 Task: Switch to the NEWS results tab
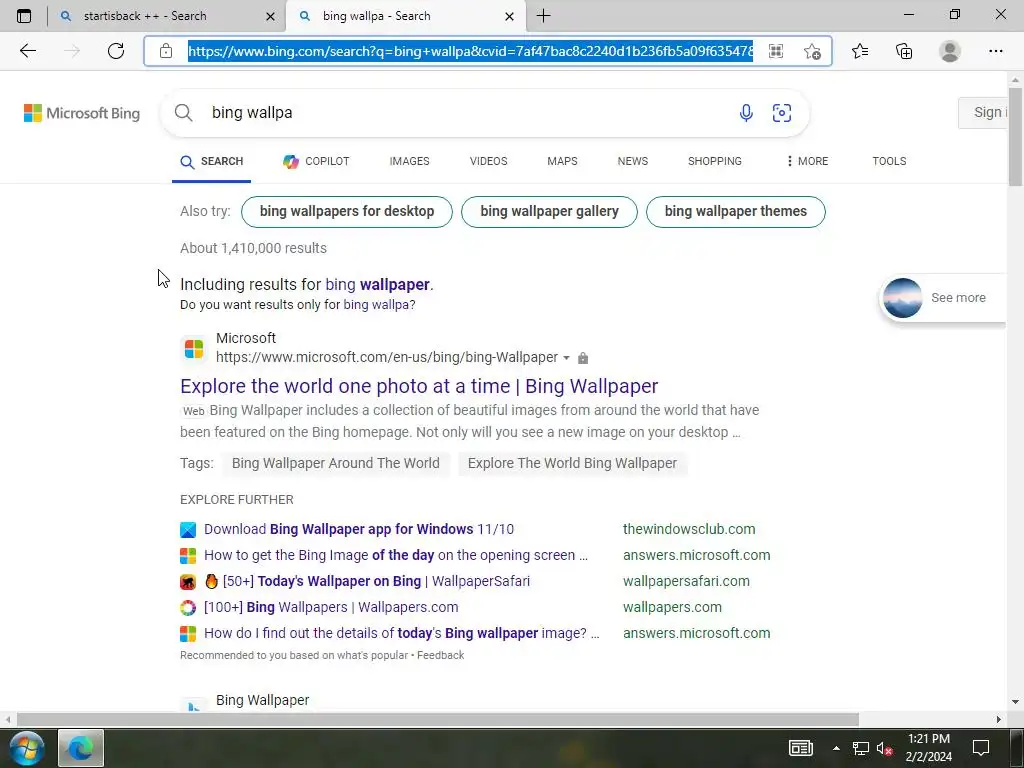tap(633, 161)
